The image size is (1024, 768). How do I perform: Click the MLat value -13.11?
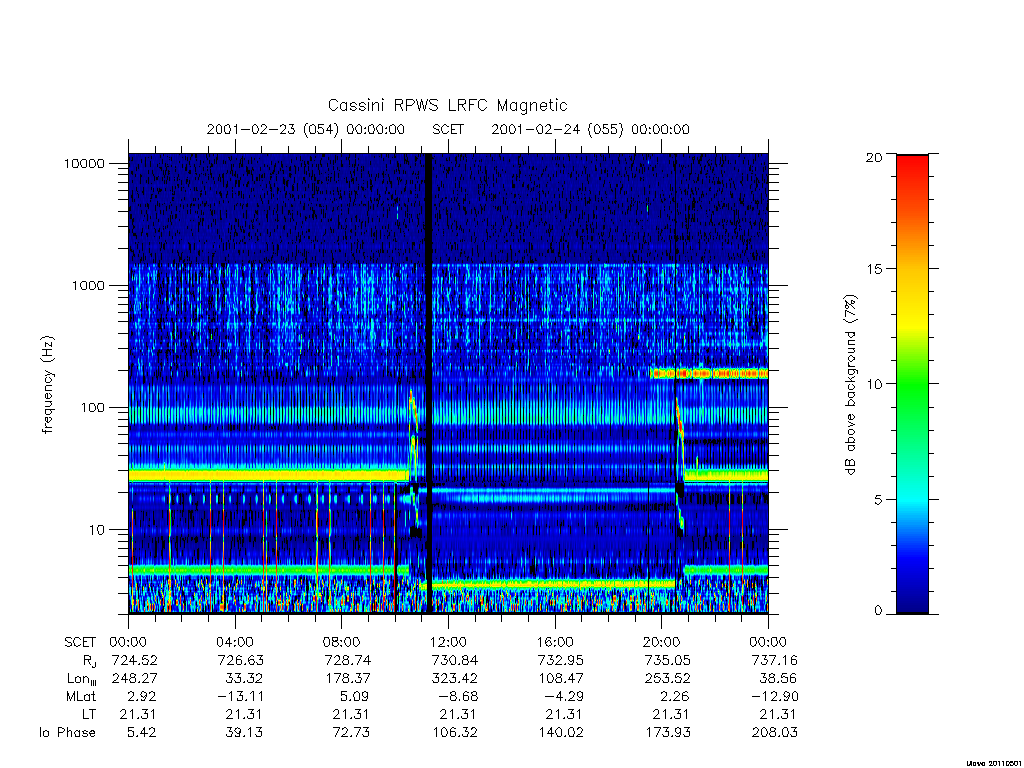(240, 697)
